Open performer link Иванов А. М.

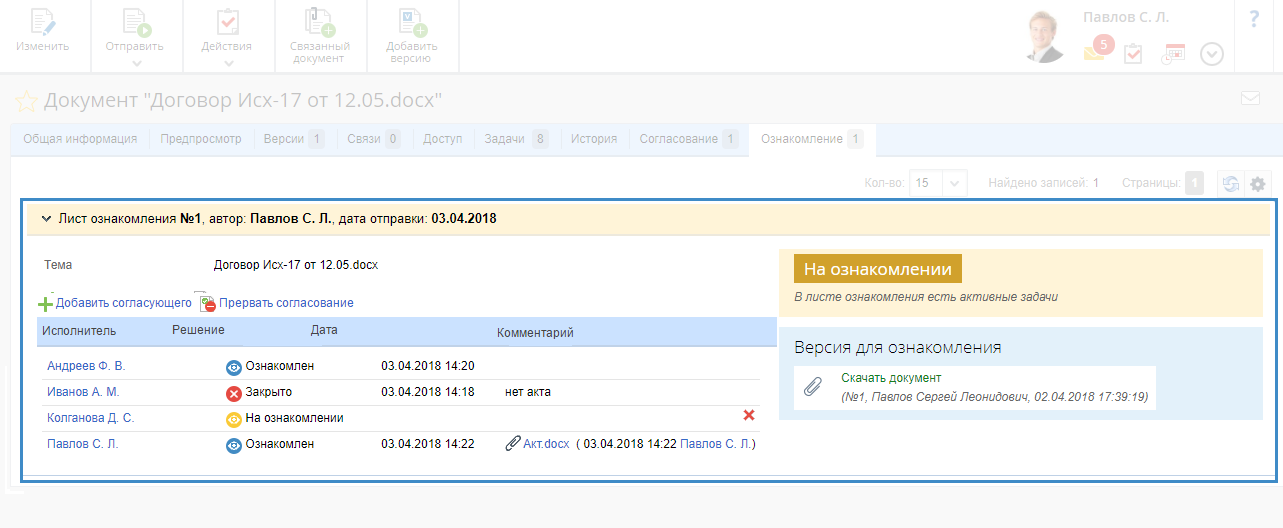click(x=83, y=392)
